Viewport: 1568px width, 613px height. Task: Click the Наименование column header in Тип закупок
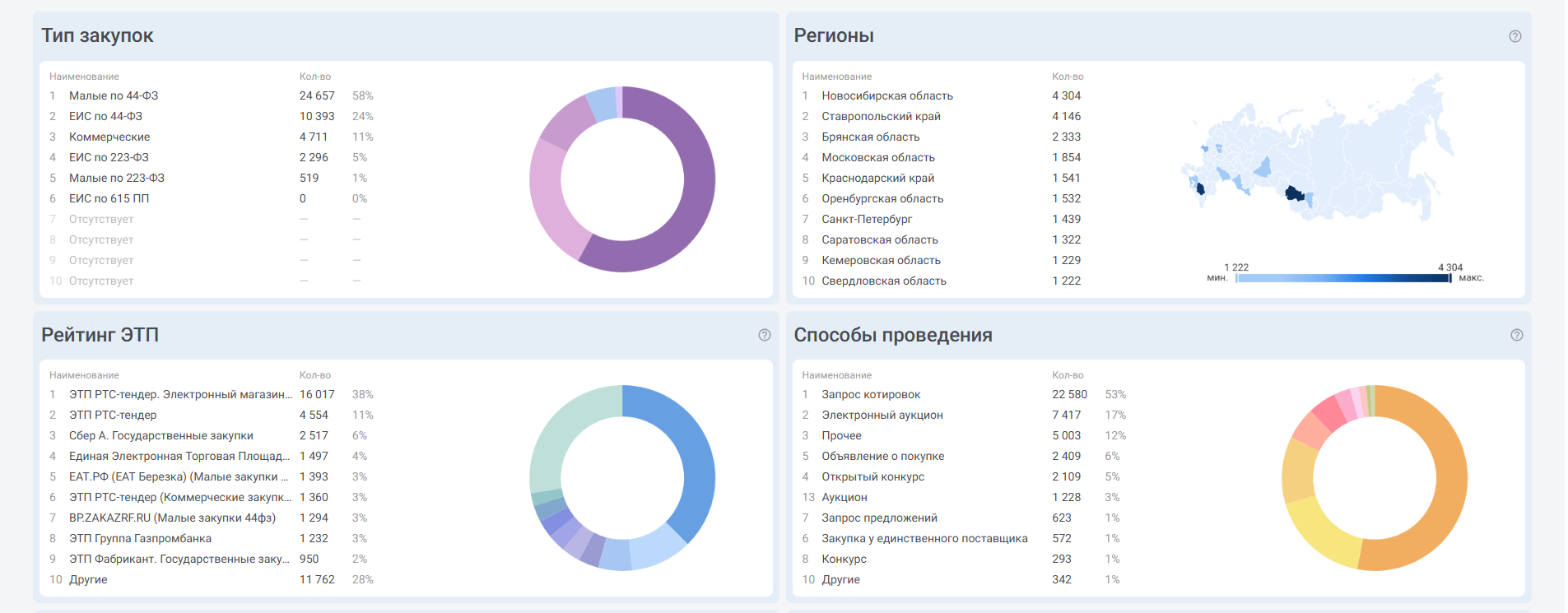coord(84,77)
